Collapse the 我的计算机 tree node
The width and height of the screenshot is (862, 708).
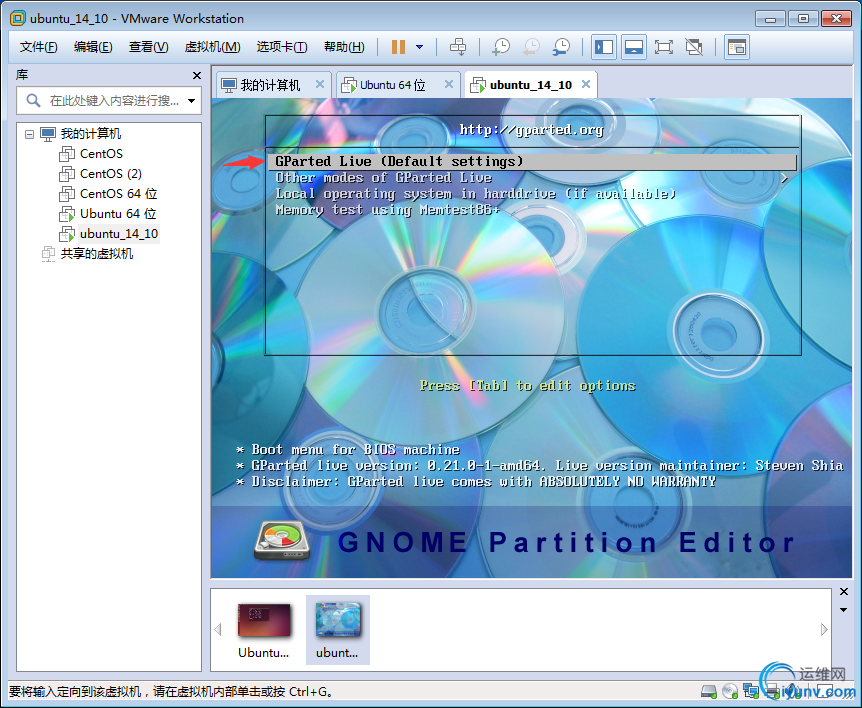click(x=30, y=134)
